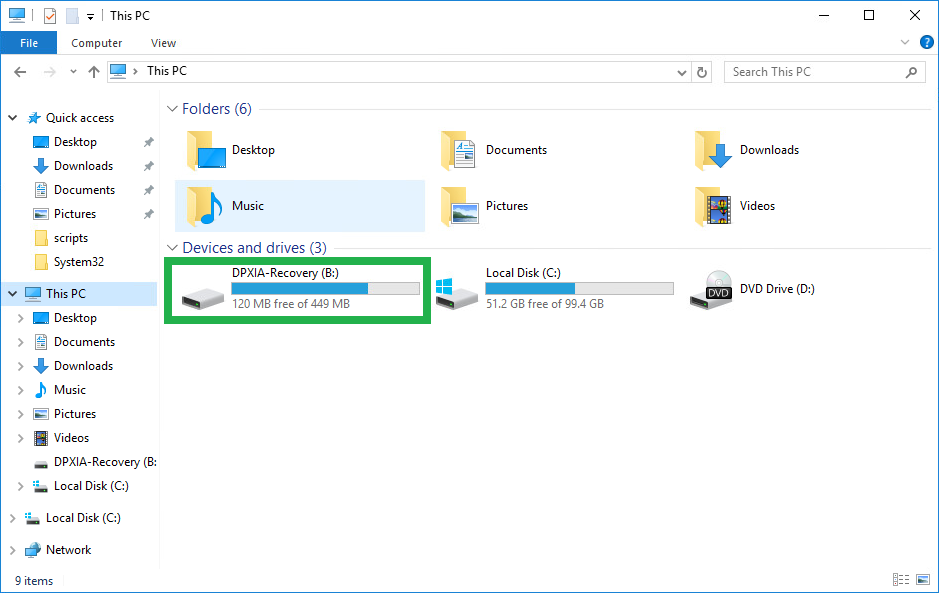This screenshot has height=593, width=939.
Task: Expand the Network tree node
Action: (13, 550)
